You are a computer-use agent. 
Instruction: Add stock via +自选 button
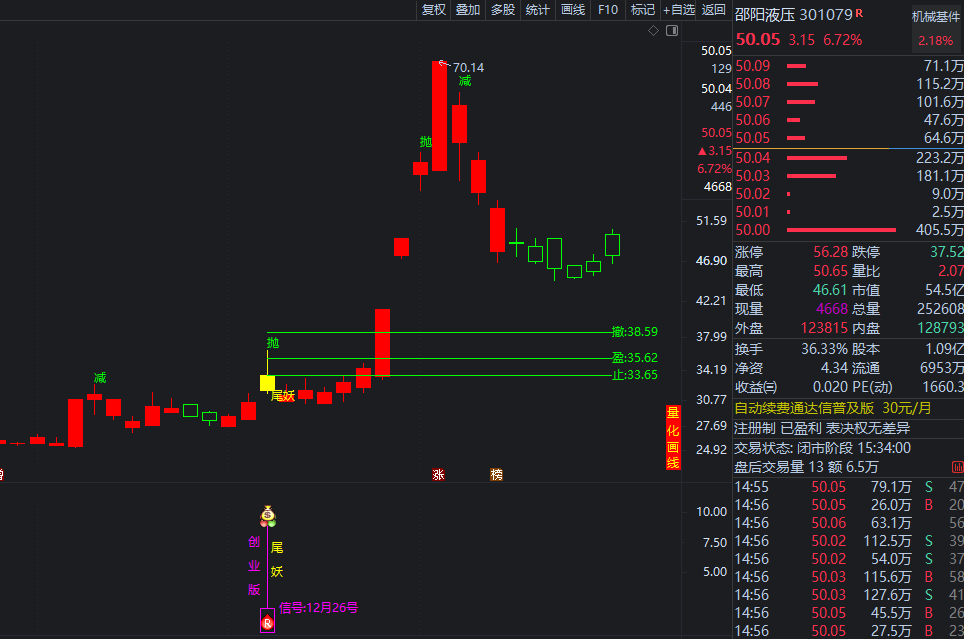pyautogui.click(x=678, y=10)
